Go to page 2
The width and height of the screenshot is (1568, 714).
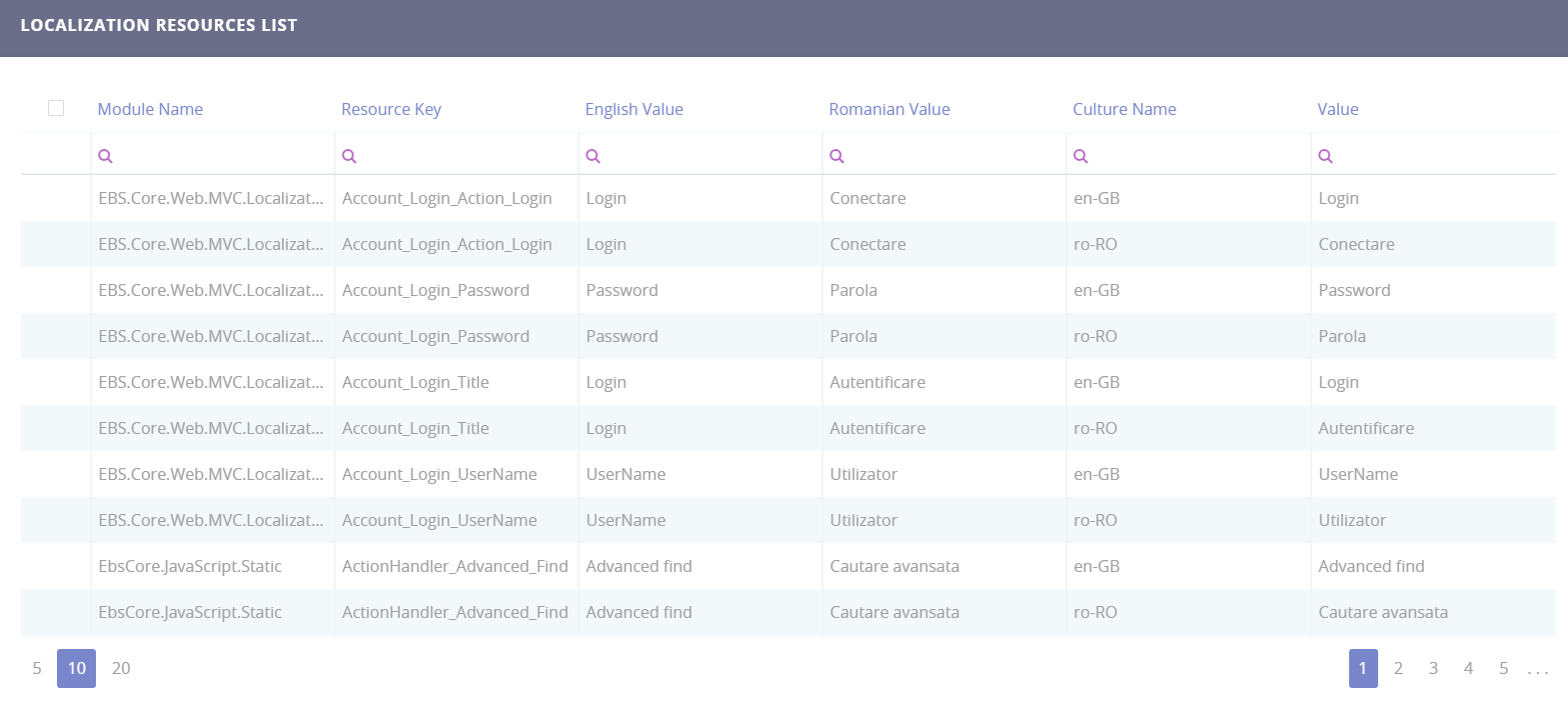click(x=1398, y=668)
